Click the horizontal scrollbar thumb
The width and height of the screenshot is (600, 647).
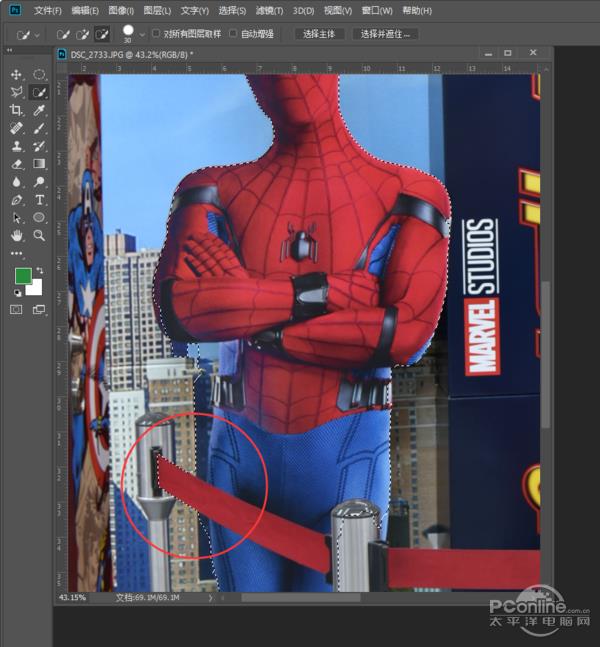(x=300, y=597)
